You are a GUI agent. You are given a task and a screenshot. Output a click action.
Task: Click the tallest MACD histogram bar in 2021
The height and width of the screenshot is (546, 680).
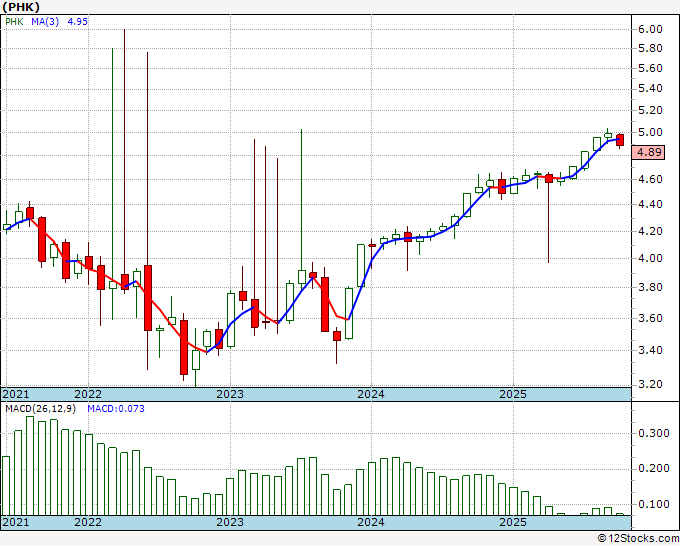tap(30, 466)
